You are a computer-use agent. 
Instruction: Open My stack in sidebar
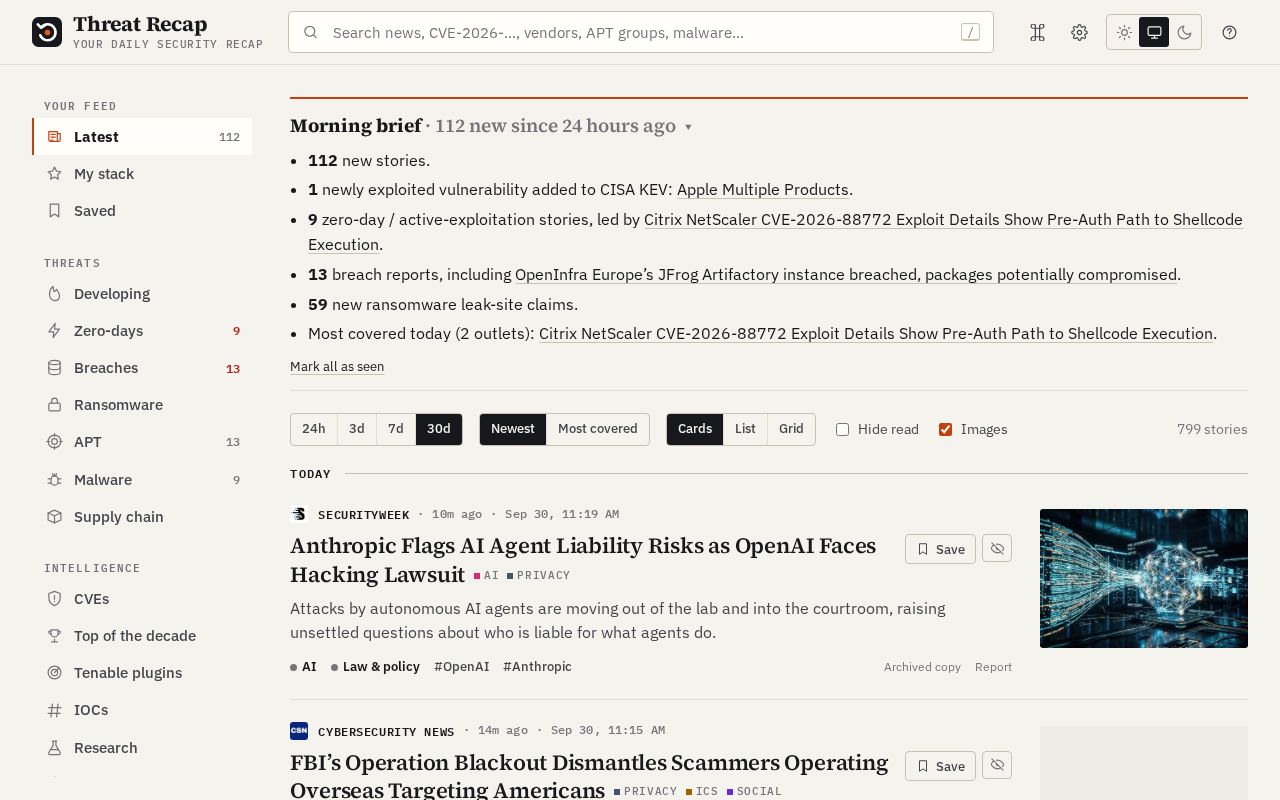142,174
